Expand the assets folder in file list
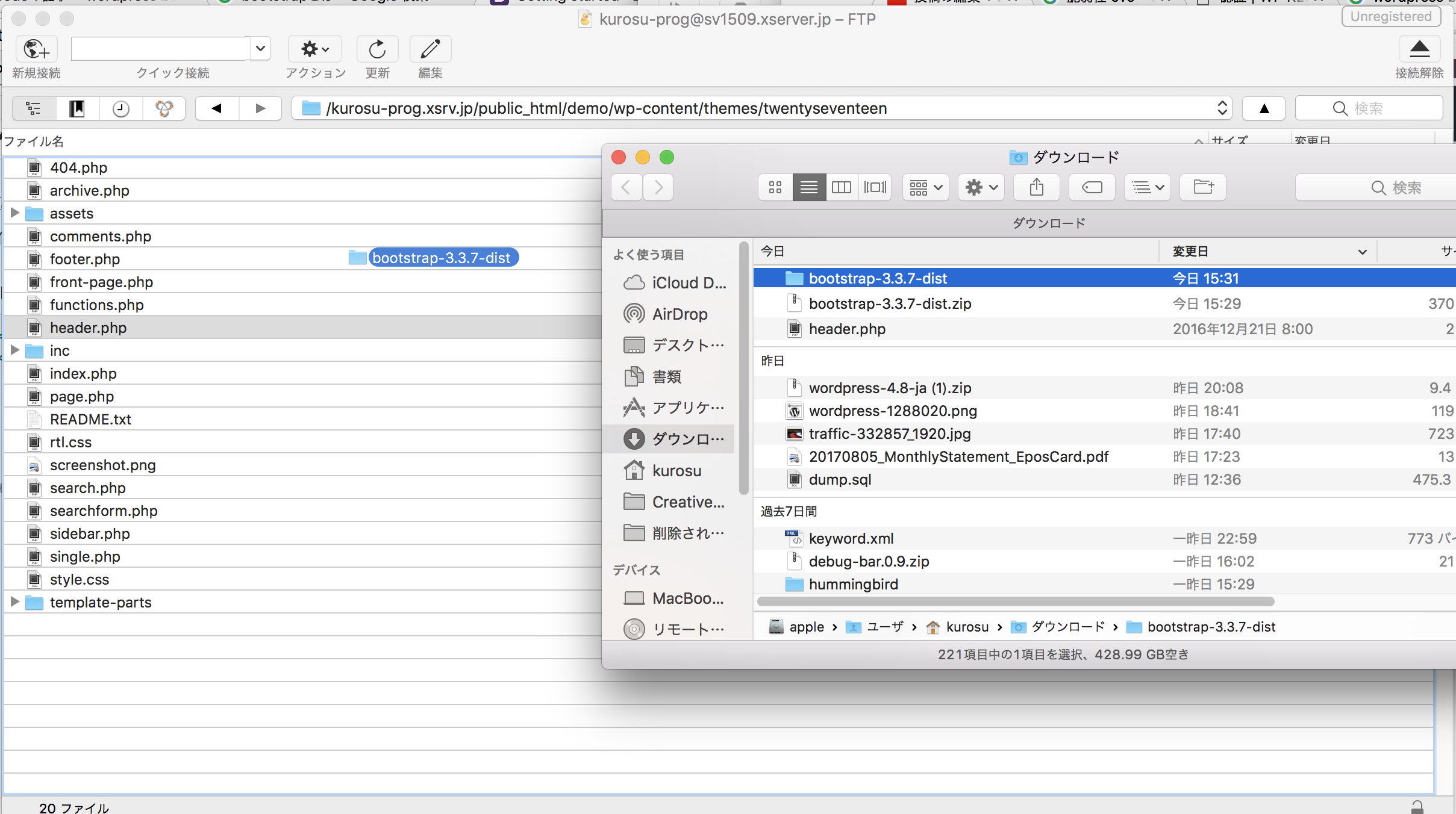 (x=14, y=212)
